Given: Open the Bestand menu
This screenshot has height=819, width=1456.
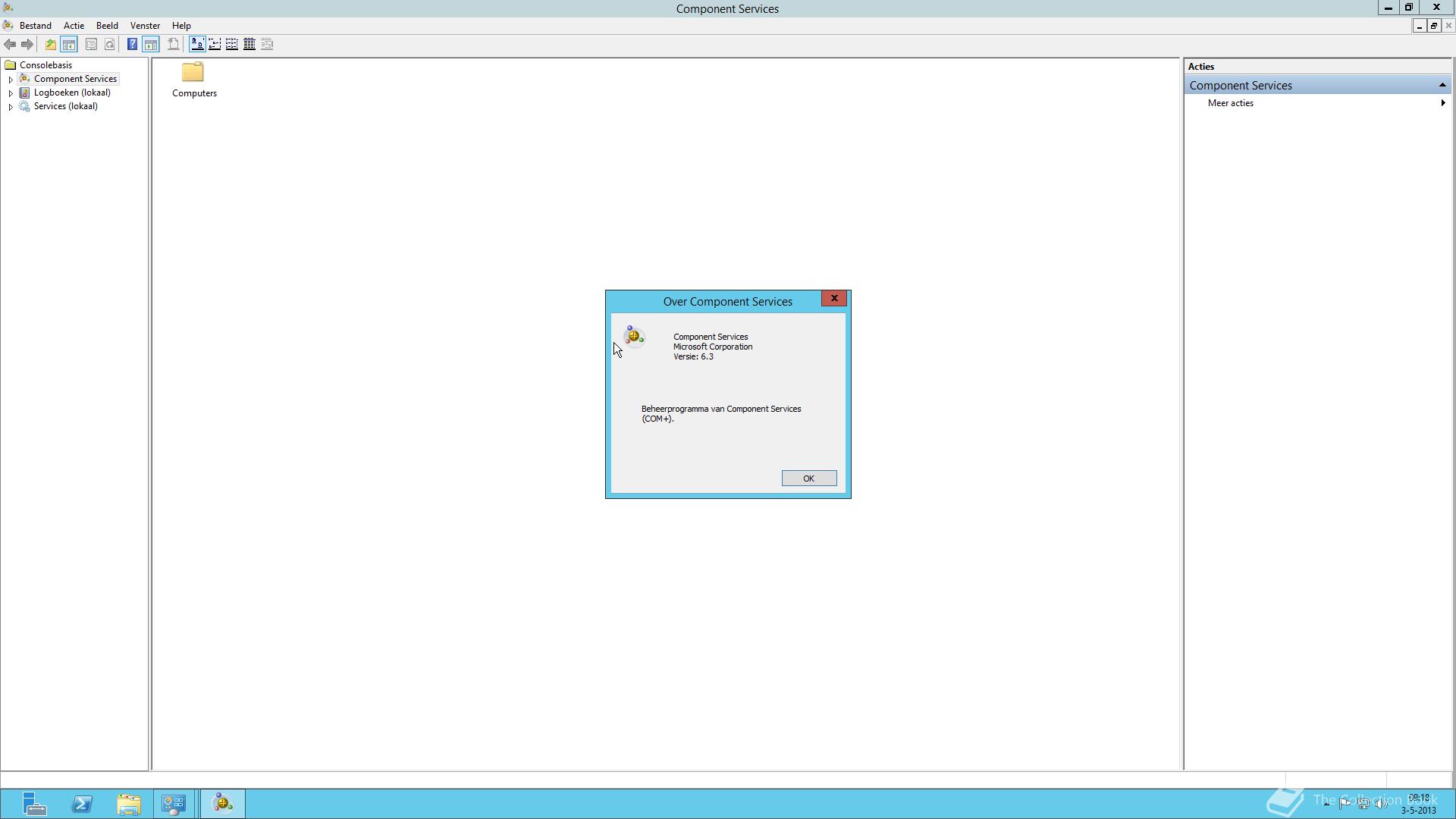Looking at the screenshot, I should click(35, 26).
